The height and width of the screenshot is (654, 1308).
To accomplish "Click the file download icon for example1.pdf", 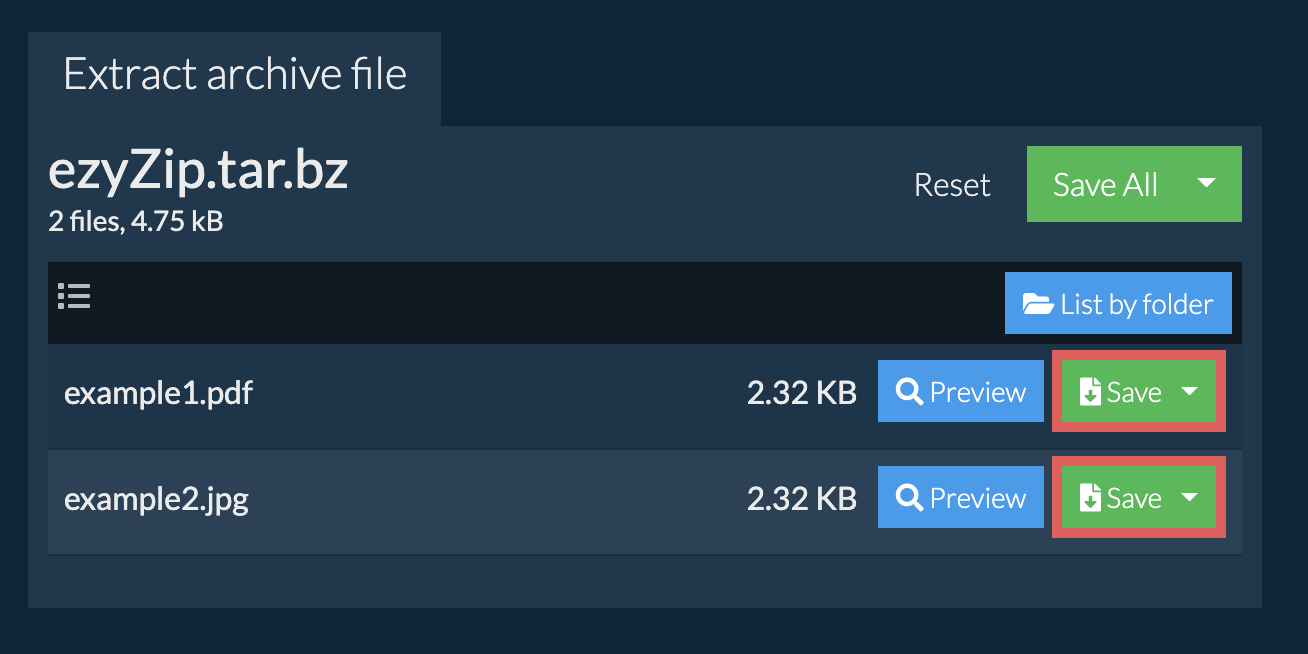I will pyautogui.click(x=1090, y=393).
